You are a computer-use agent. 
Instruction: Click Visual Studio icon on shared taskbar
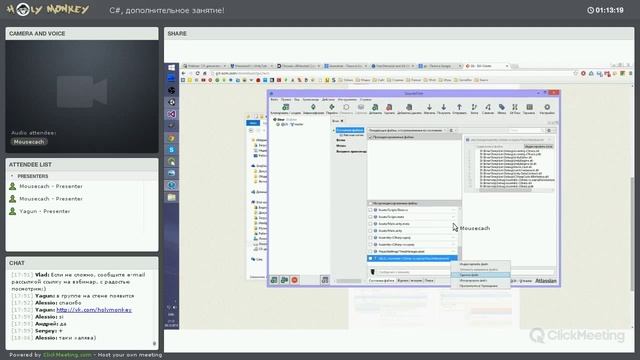[x=171, y=114]
